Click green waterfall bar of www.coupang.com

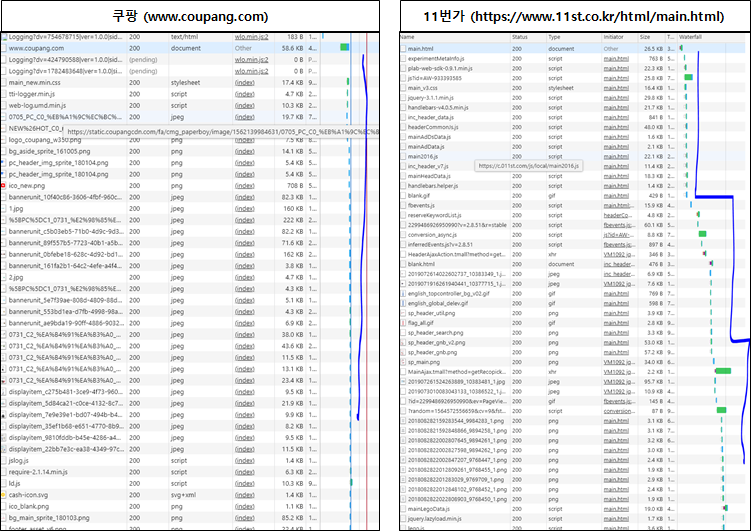tap(344, 47)
